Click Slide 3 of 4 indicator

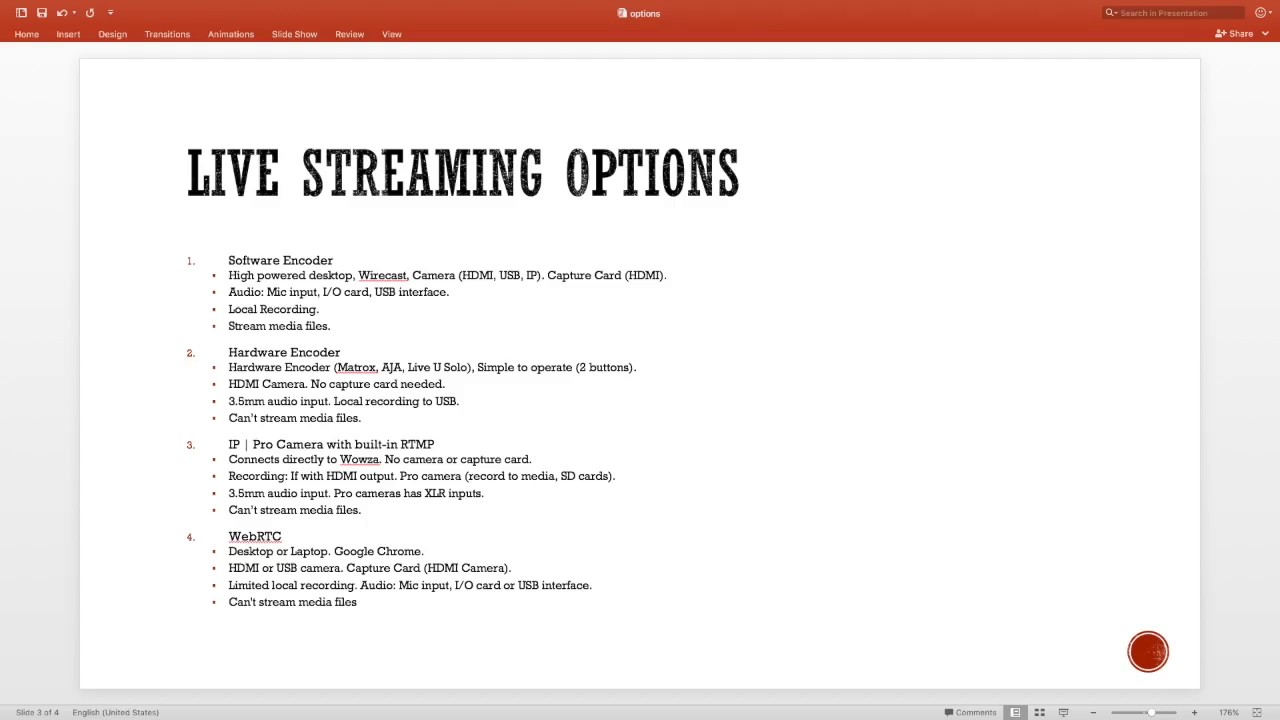37,712
